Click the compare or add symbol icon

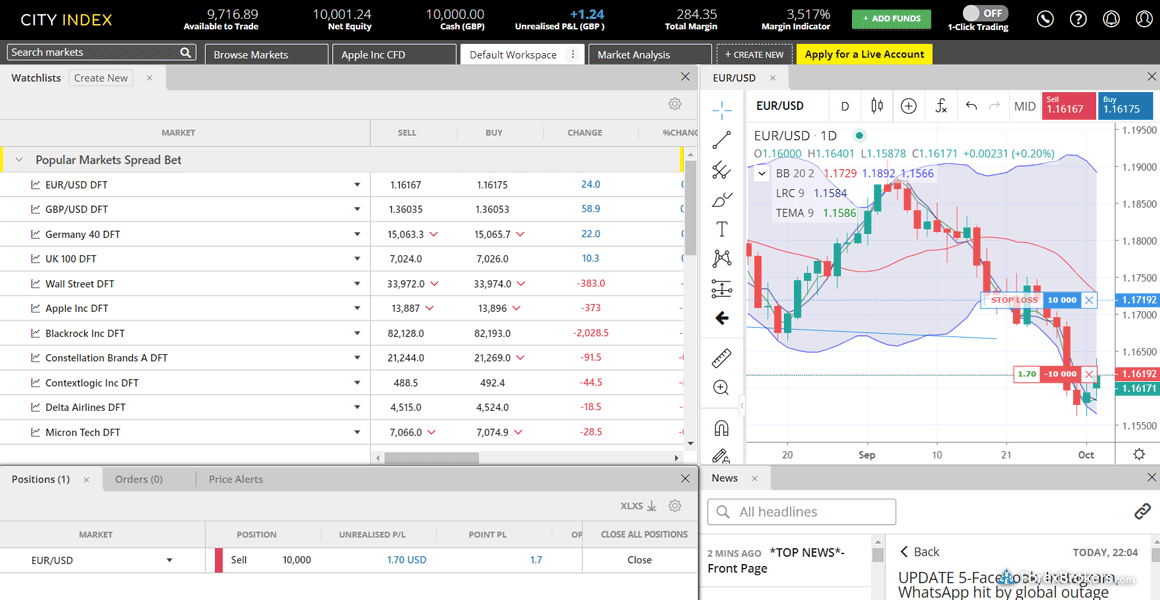tap(908, 106)
